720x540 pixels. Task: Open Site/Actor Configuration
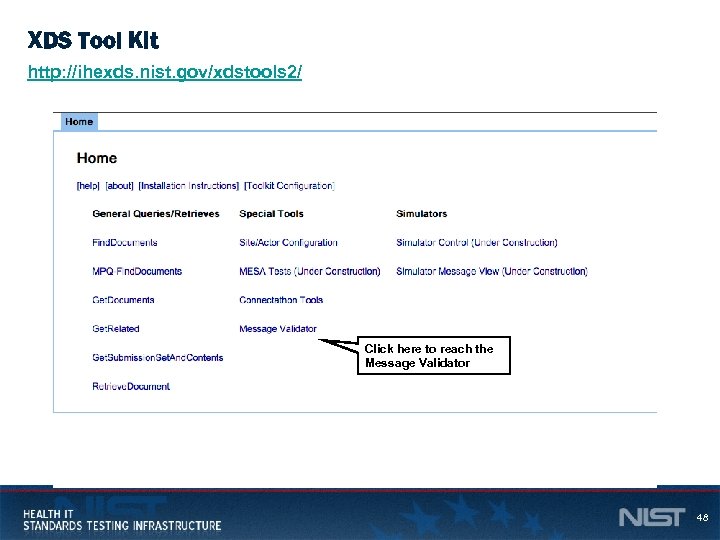coord(288,242)
